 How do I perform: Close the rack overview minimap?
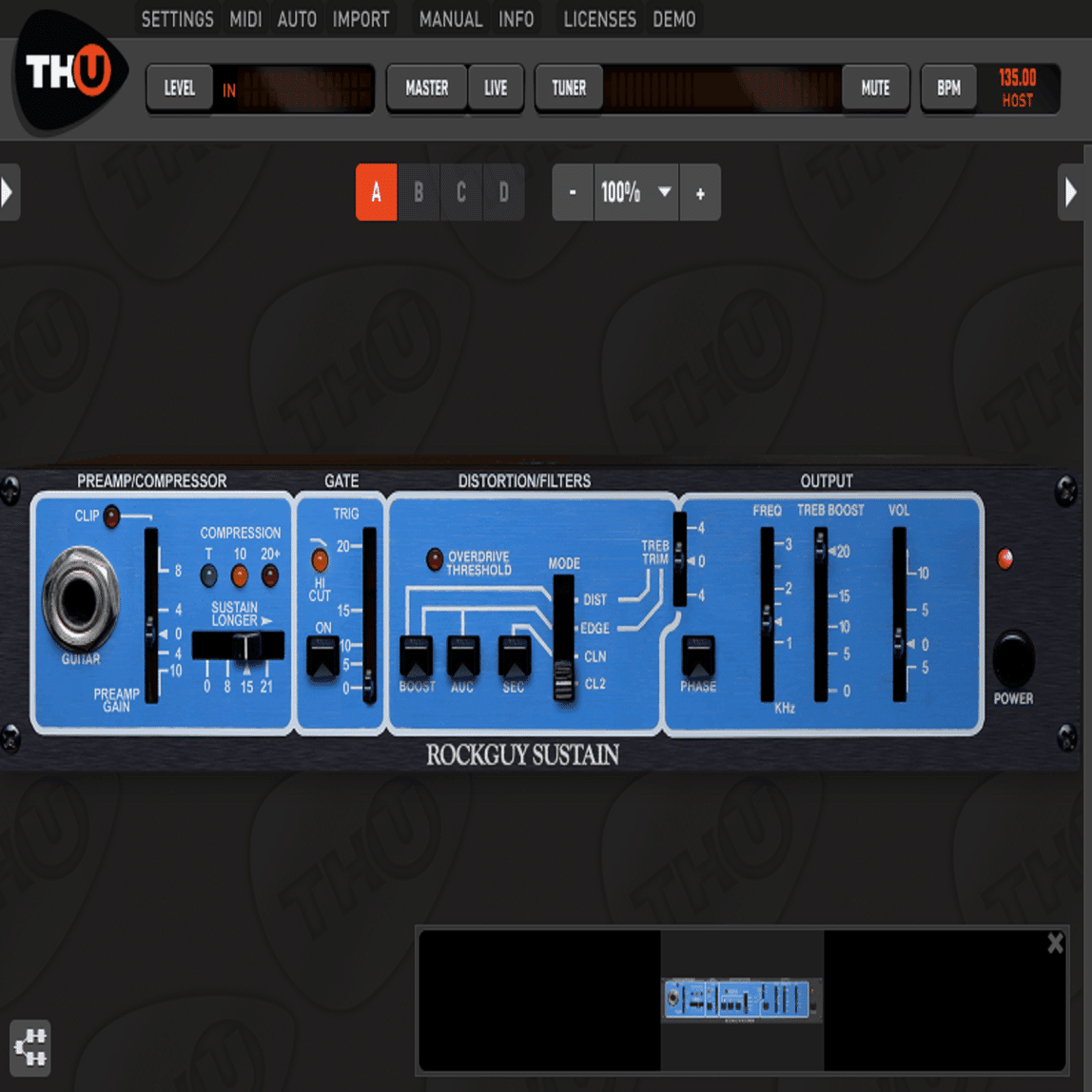click(x=1055, y=943)
